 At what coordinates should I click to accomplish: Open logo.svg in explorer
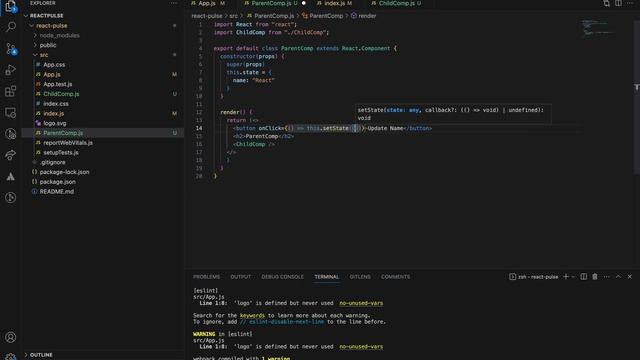coord(55,123)
